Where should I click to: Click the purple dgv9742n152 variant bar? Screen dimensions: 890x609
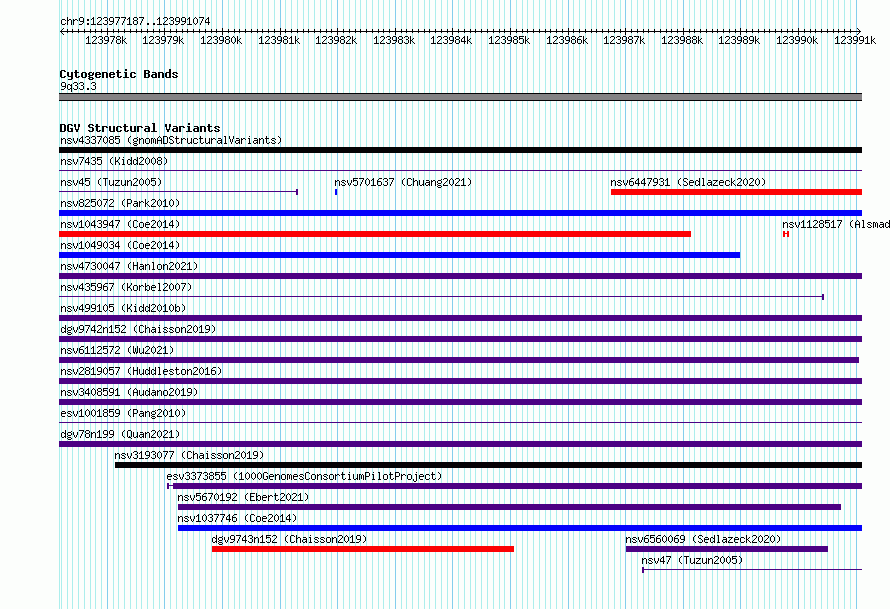[x=460, y=339]
